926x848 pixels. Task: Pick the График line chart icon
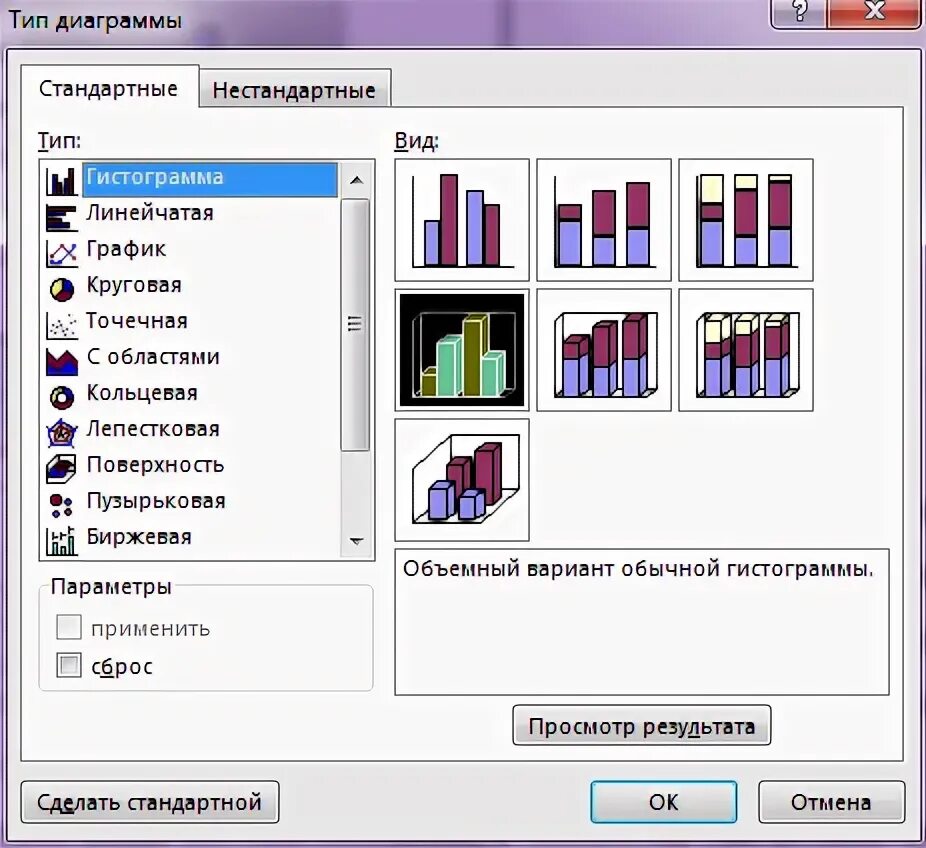[x=61, y=253]
